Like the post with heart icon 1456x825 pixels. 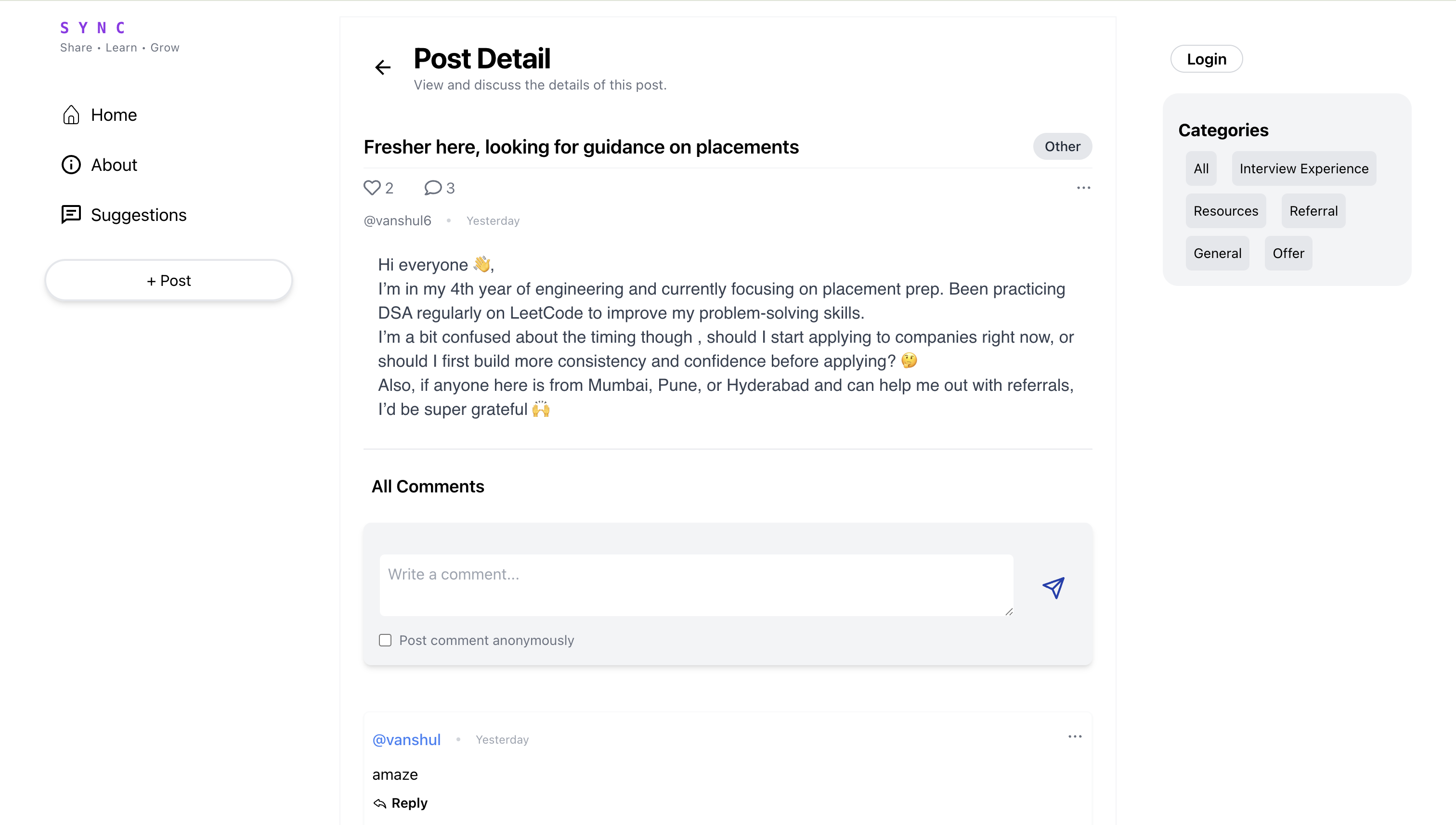[x=372, y=188]
